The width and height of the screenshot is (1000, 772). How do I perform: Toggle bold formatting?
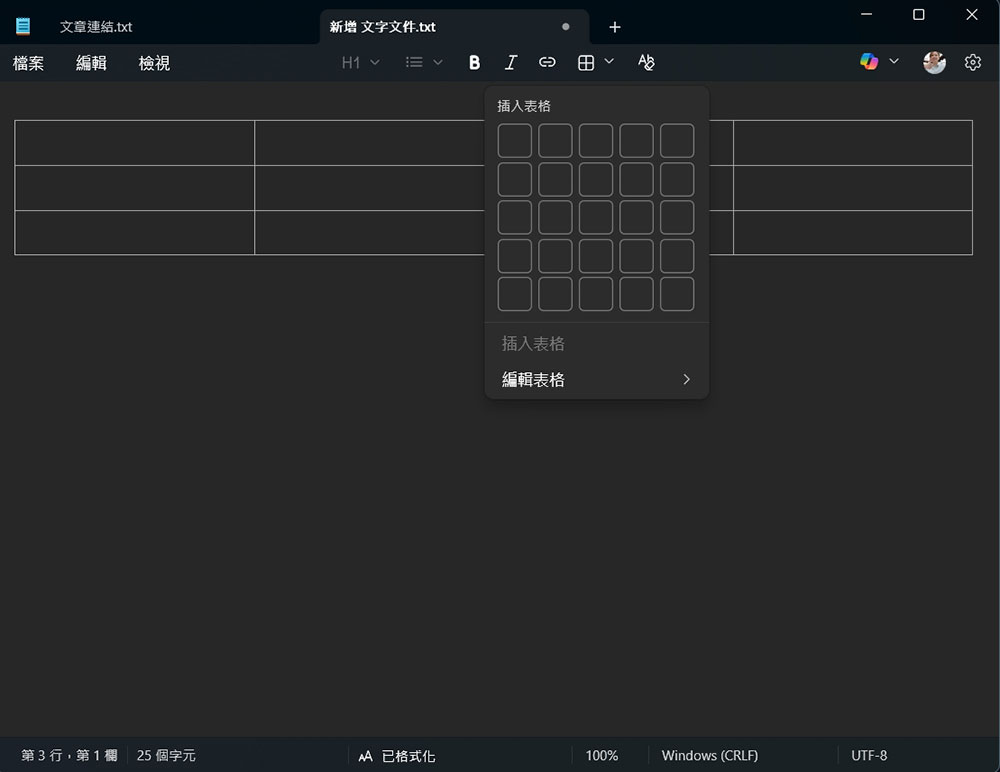pos(474,62)
